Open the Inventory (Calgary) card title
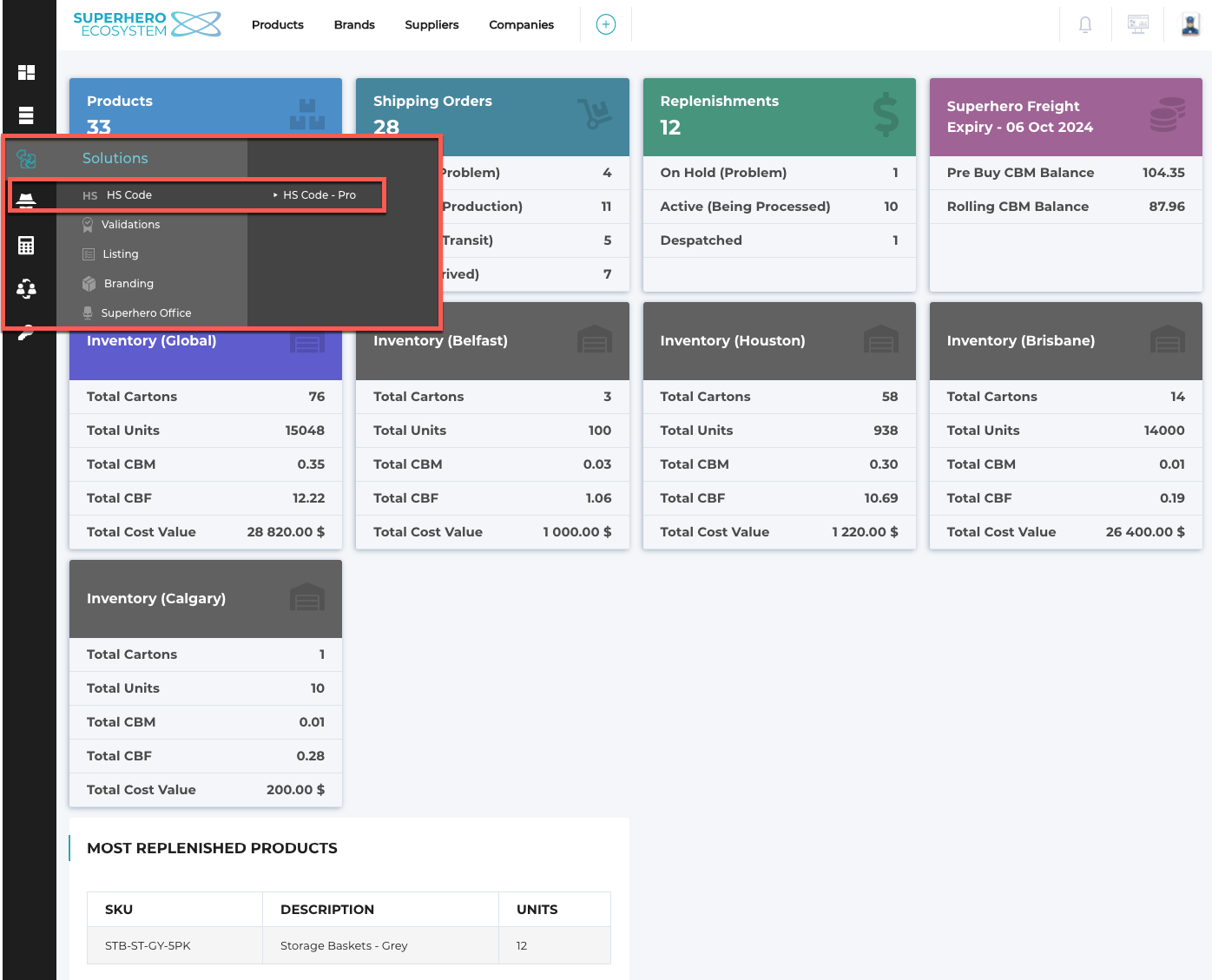 156,598
